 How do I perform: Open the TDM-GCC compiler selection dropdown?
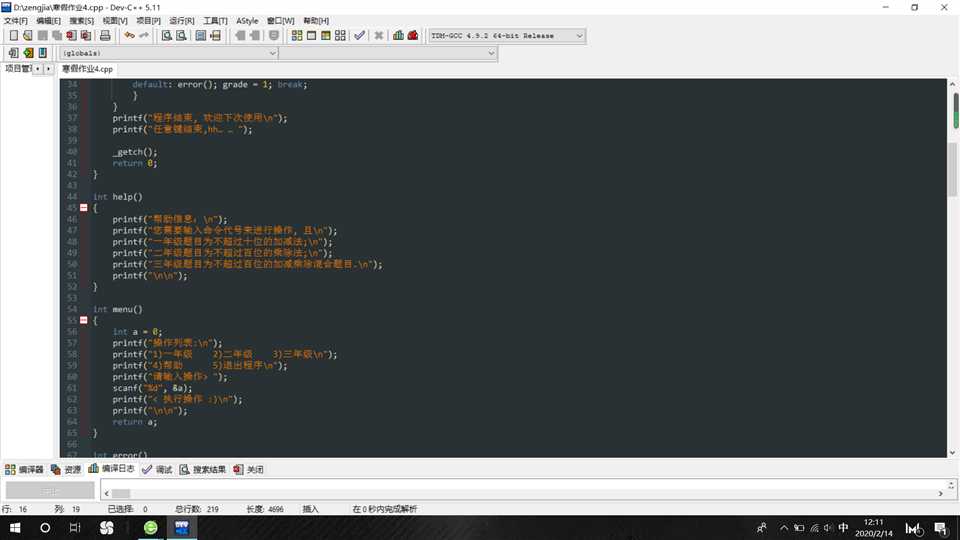point(507,36)
